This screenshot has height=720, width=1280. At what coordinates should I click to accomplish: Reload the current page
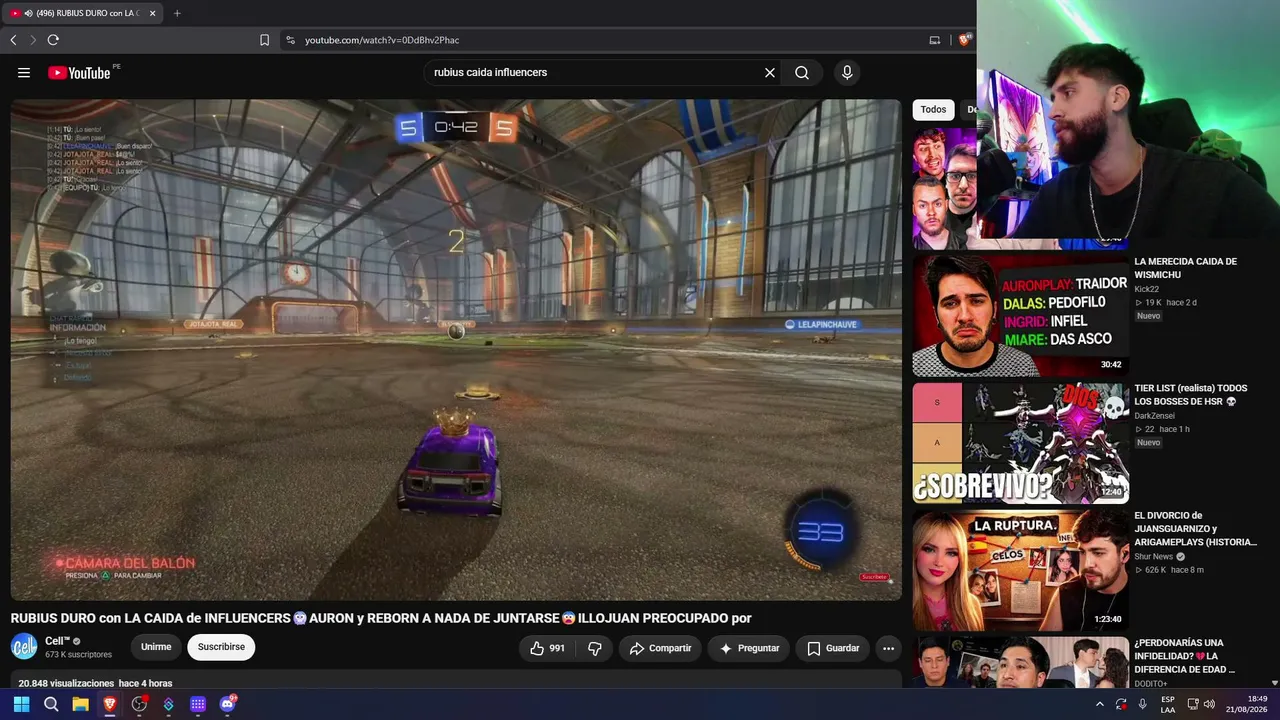(53, 40)
